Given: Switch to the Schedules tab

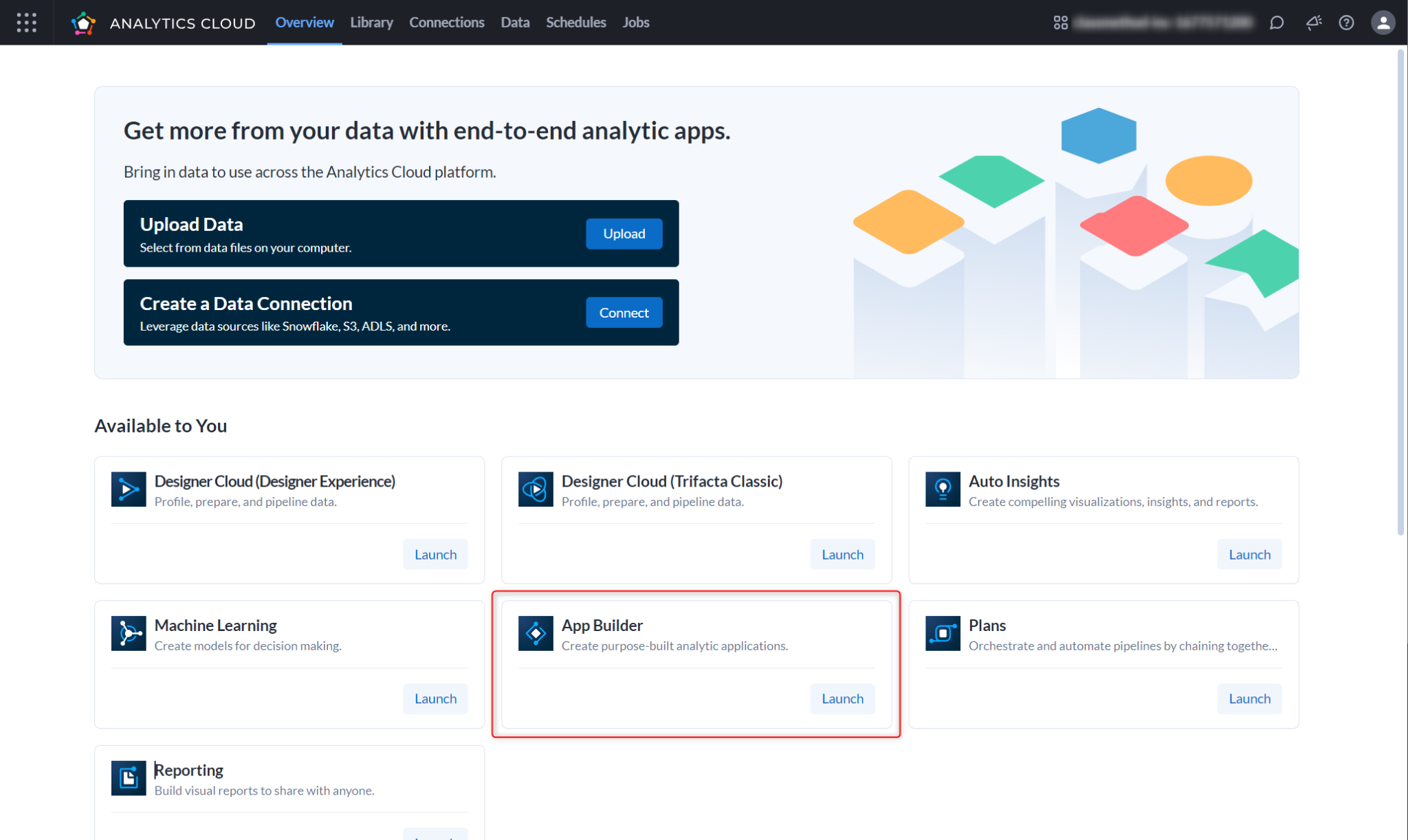Looking at the screenshot, I should click(x=575, y=22).
